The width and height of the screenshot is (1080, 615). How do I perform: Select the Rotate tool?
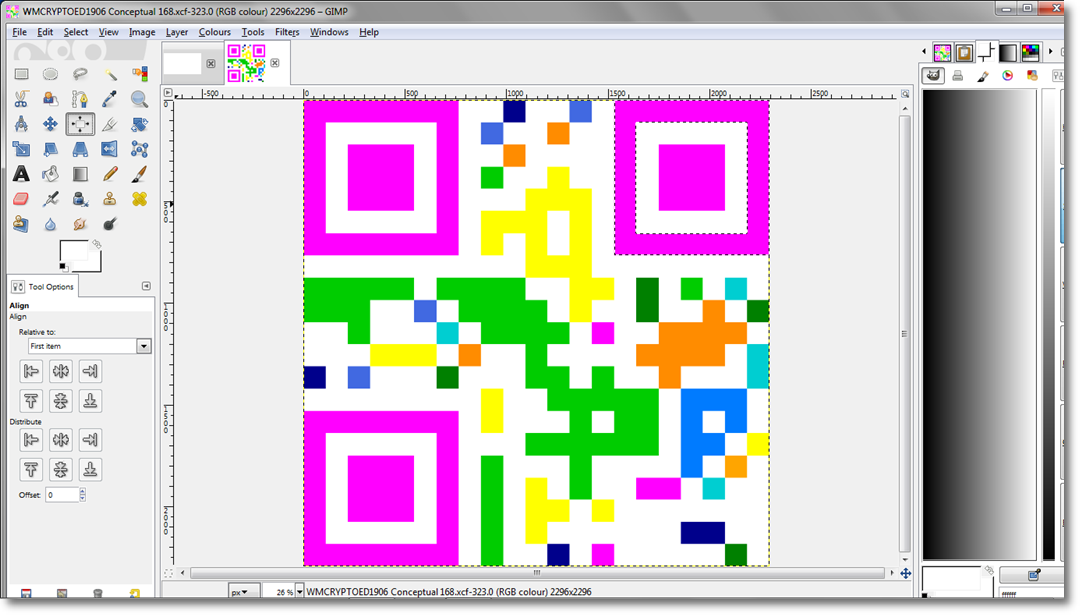(139, 124)
